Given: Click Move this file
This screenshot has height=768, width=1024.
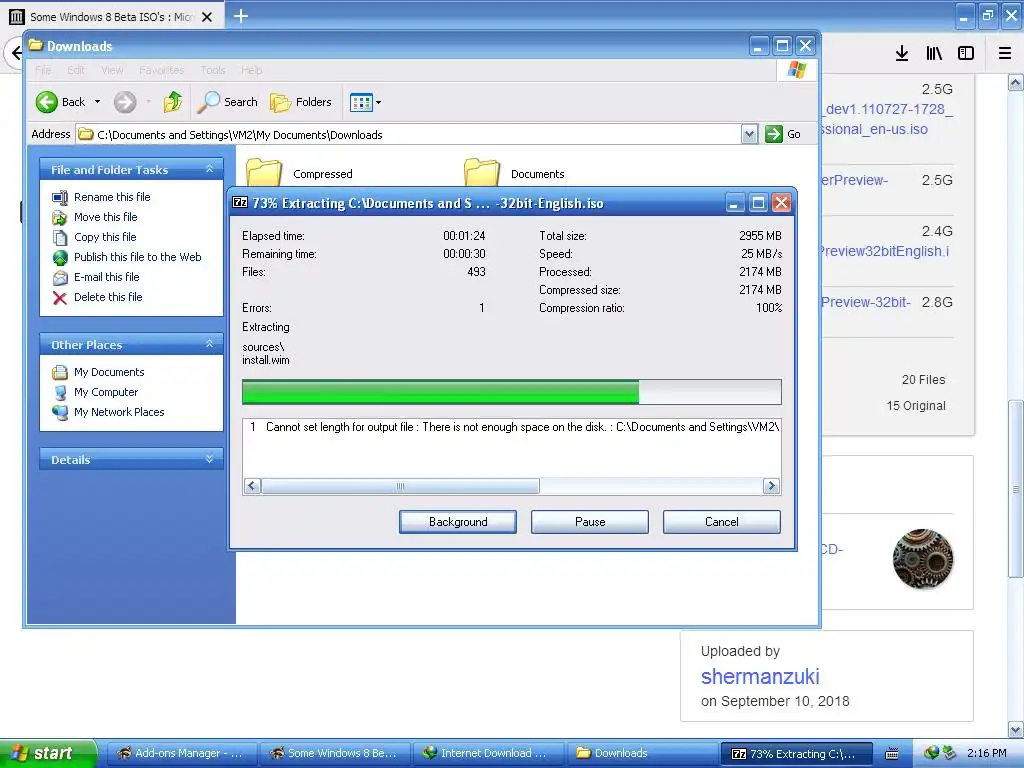Looking at the screenshot, I should tap(105, 217).
